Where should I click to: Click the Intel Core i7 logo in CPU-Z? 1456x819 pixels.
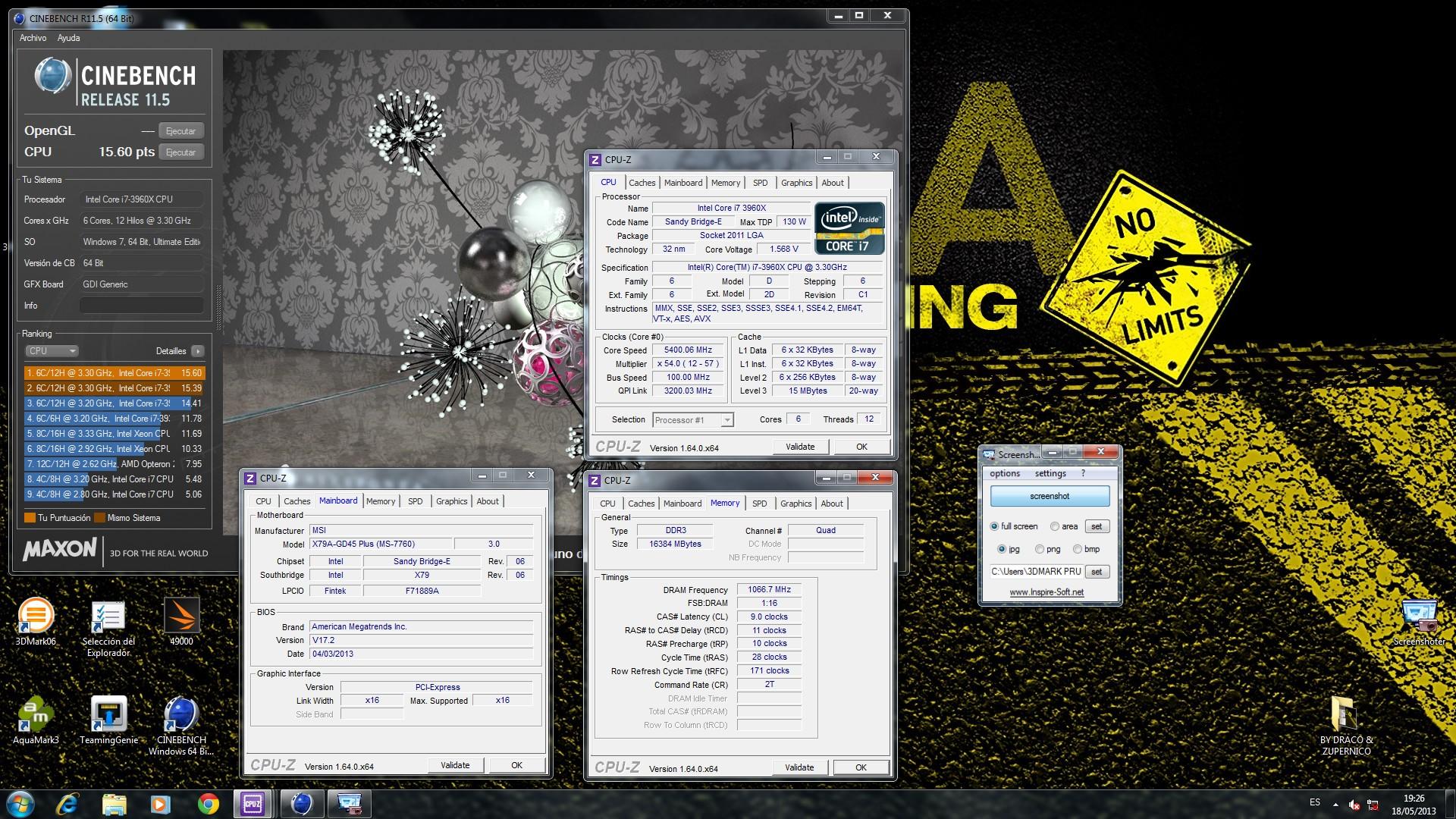[x=849, y=227]
